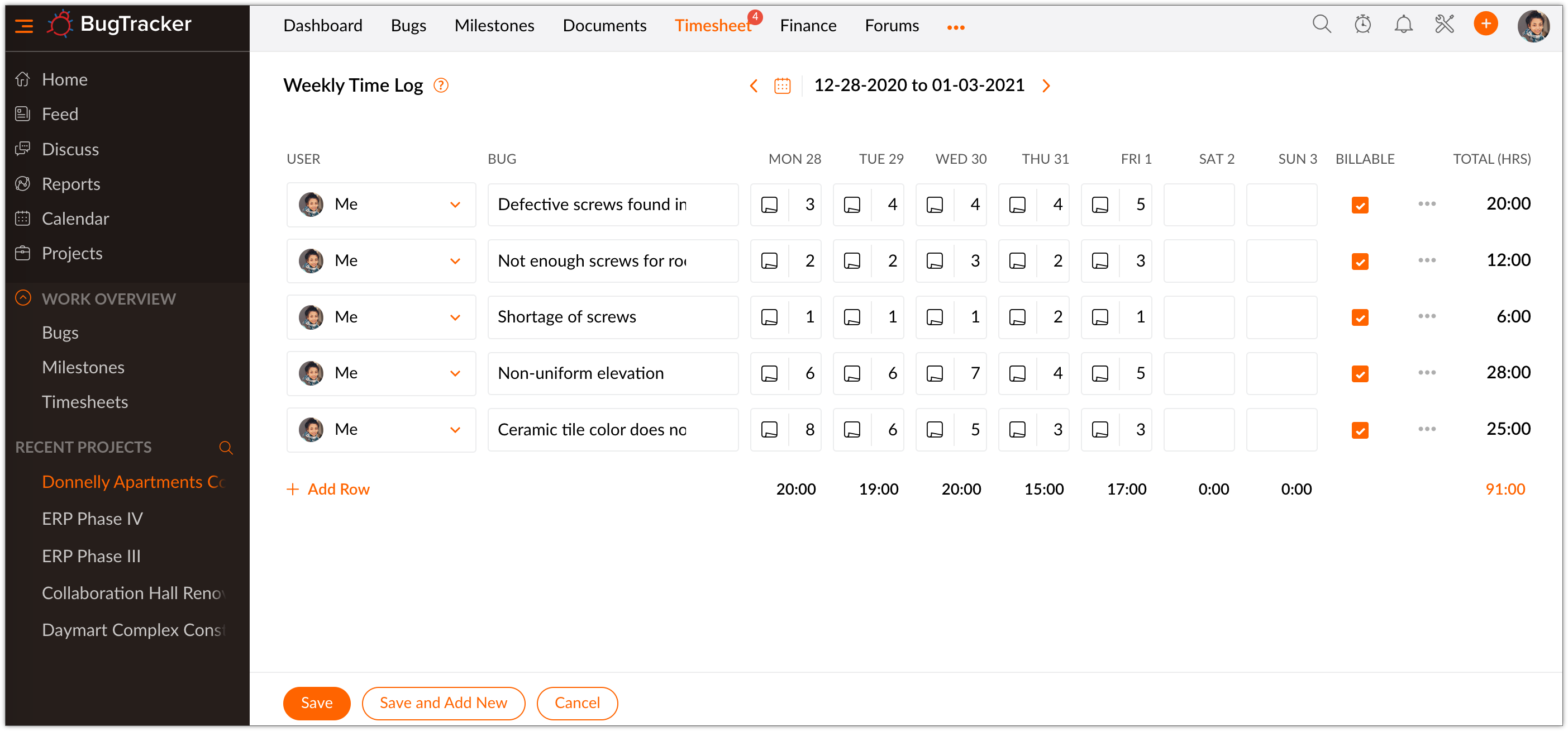Expand user dropdown in Not enough screws row
The height and width of the screenshot is (731, 1568).
point(455,262)
